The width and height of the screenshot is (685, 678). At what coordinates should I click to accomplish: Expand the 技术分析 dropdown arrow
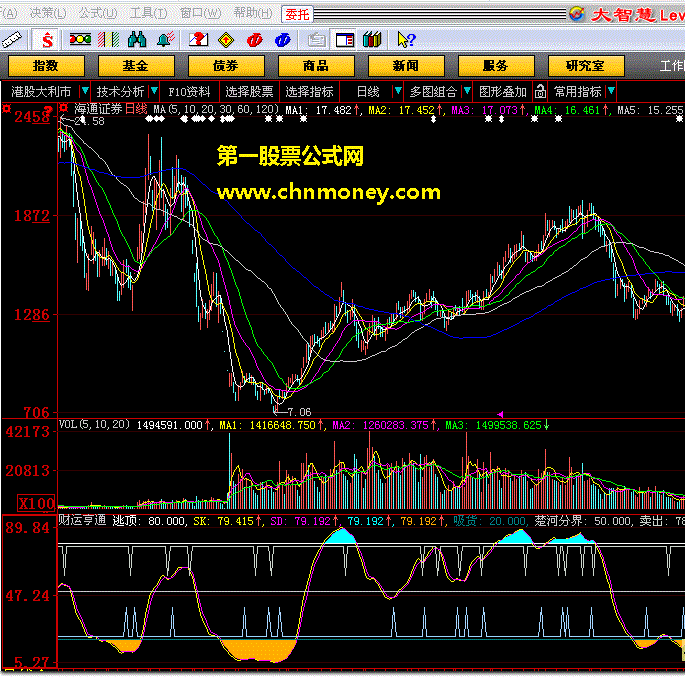154,91
